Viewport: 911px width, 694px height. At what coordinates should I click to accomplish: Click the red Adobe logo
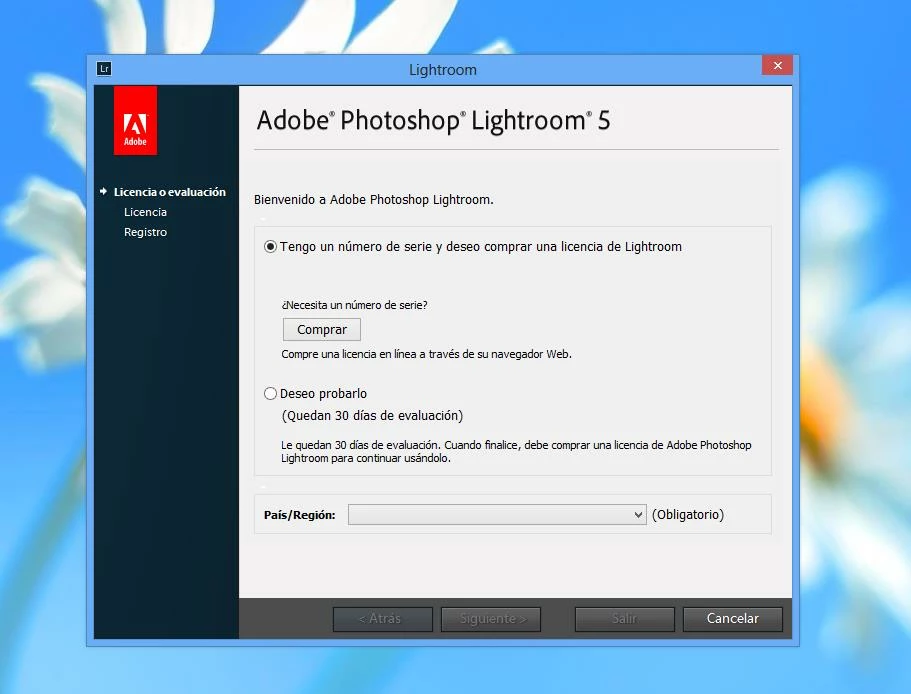(135, 121)
